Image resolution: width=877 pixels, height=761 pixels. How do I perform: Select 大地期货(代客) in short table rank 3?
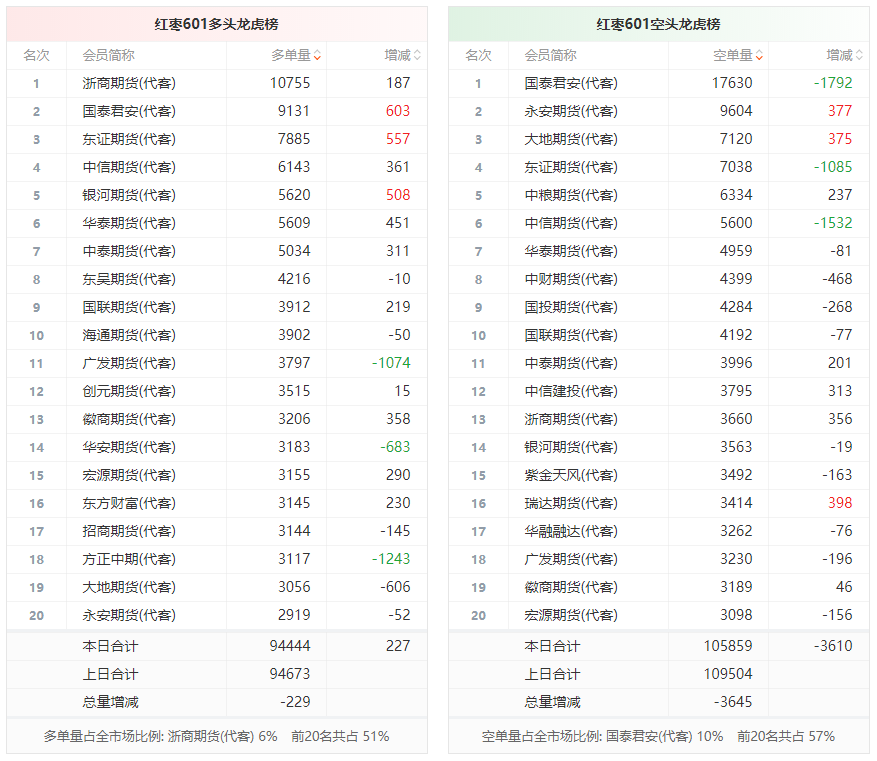click(571, 139)
